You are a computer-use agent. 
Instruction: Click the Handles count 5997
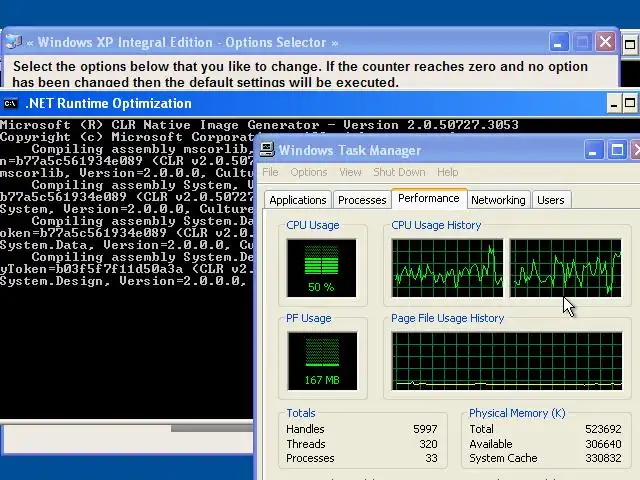[425, 429]
